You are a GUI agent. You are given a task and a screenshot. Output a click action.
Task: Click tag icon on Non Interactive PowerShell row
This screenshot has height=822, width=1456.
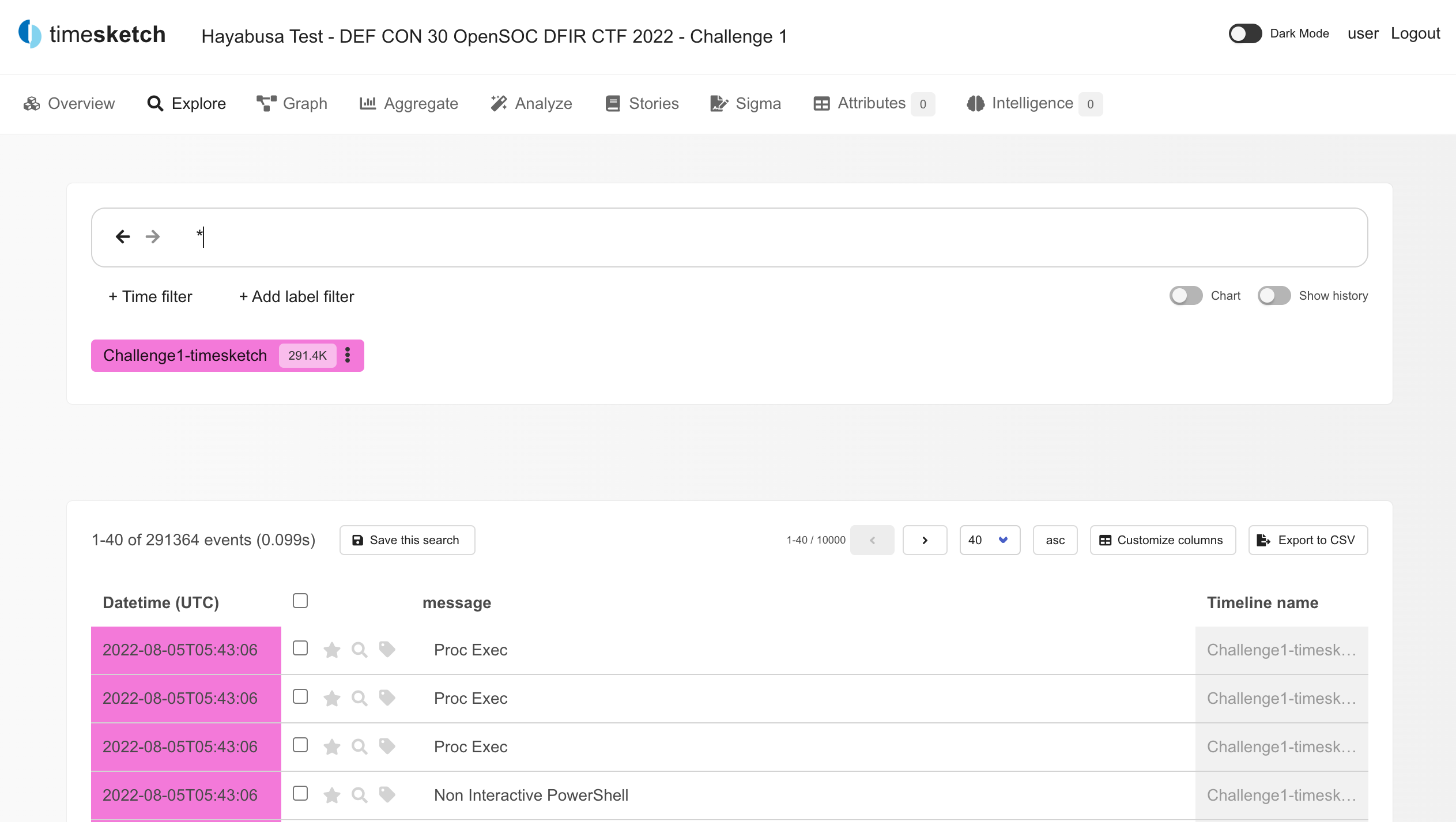coord(387,795)
